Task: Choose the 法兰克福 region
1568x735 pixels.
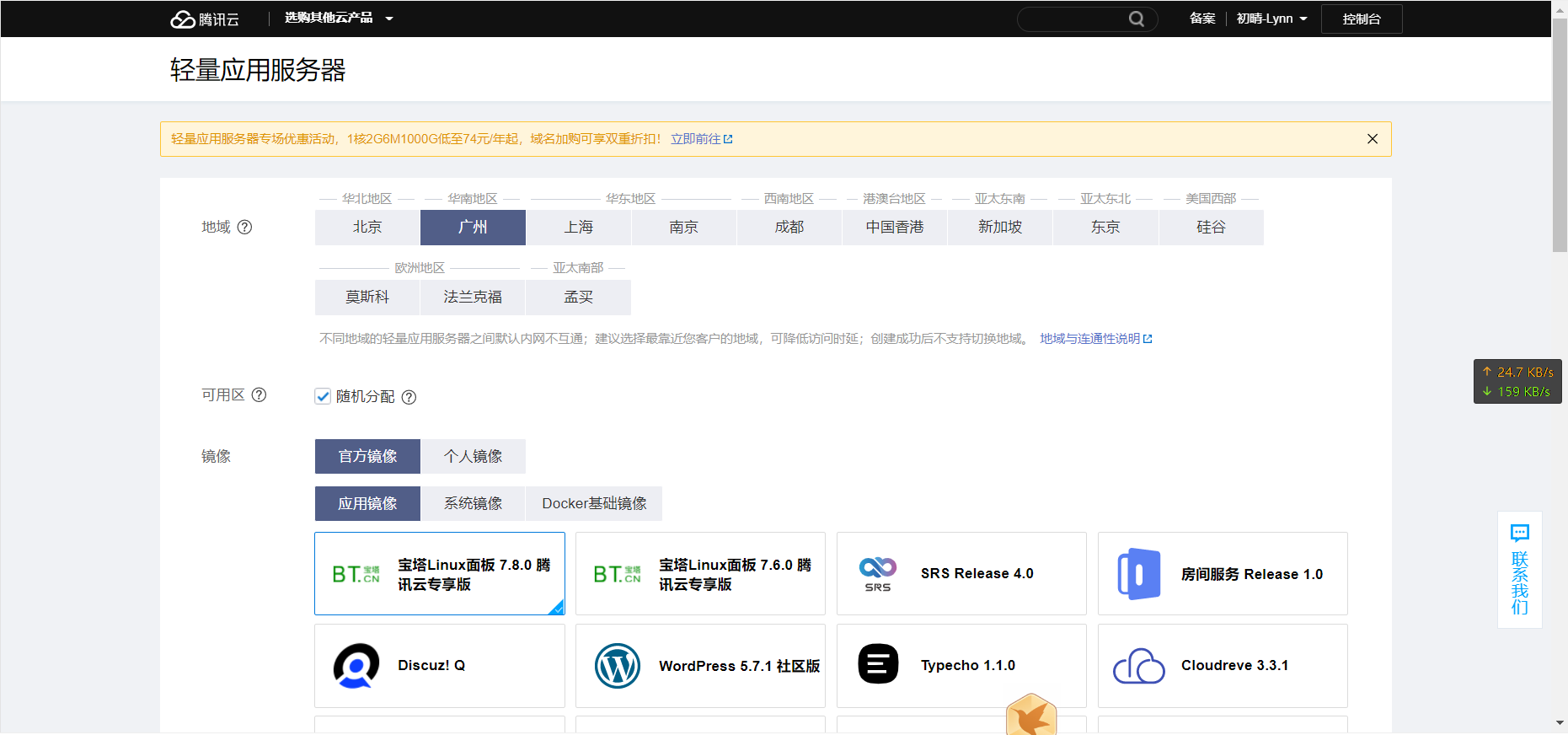Action: (x=473, y=298)
